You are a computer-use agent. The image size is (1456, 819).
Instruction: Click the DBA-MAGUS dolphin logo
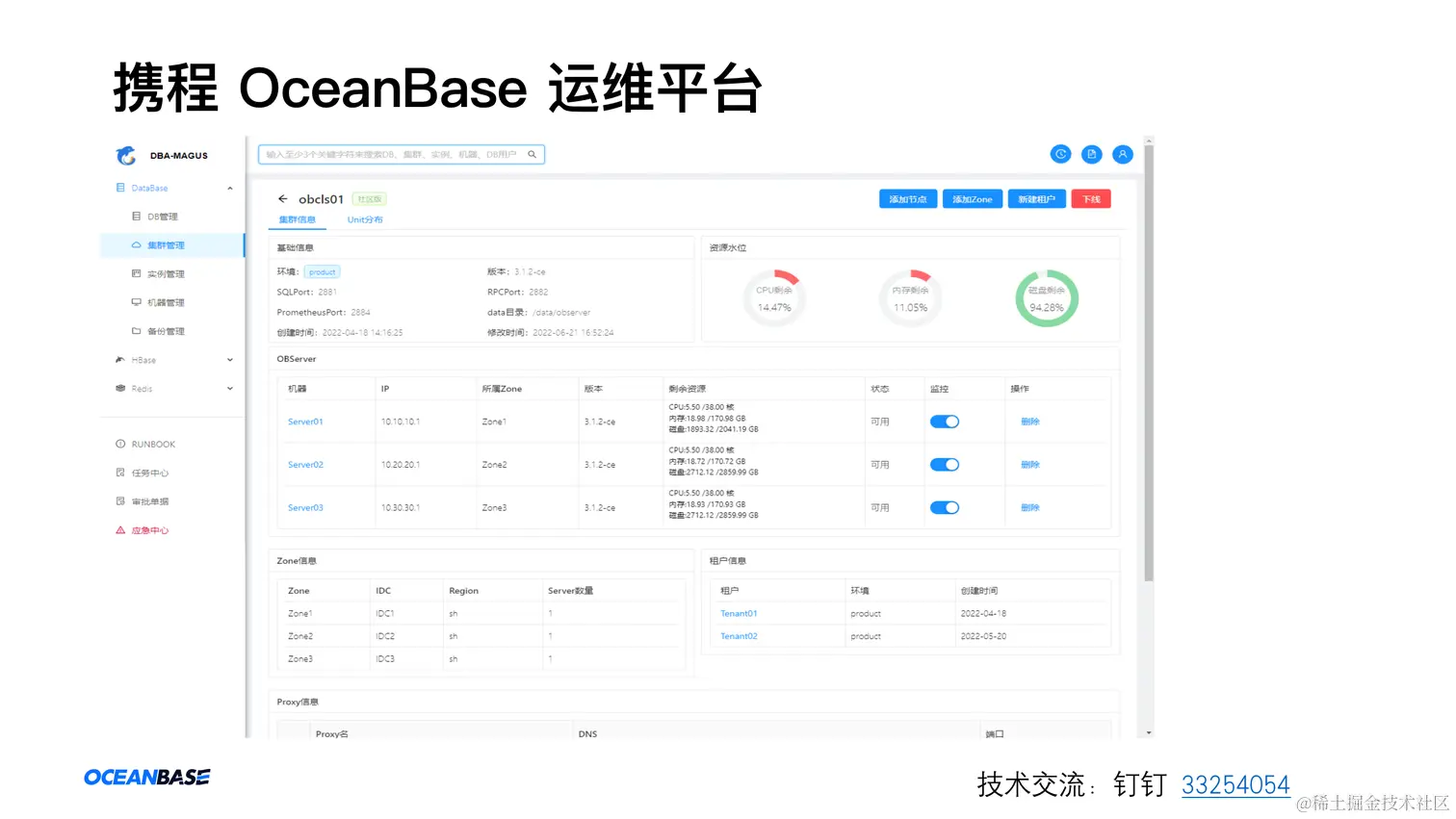[x=126, y=155]
